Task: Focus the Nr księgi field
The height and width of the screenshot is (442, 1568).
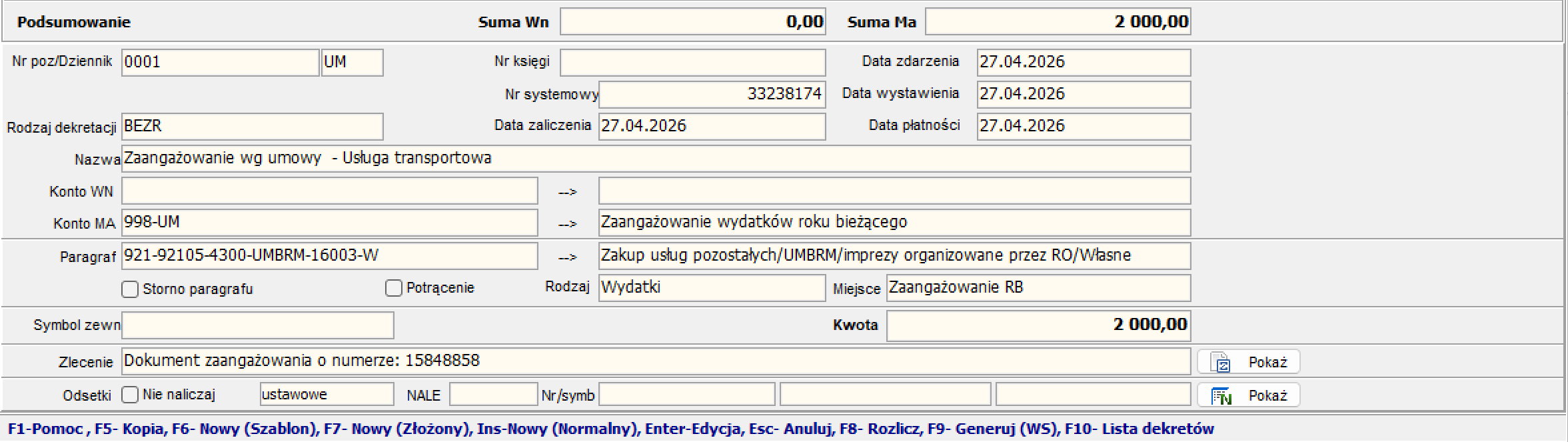Action: click(692, 62)
